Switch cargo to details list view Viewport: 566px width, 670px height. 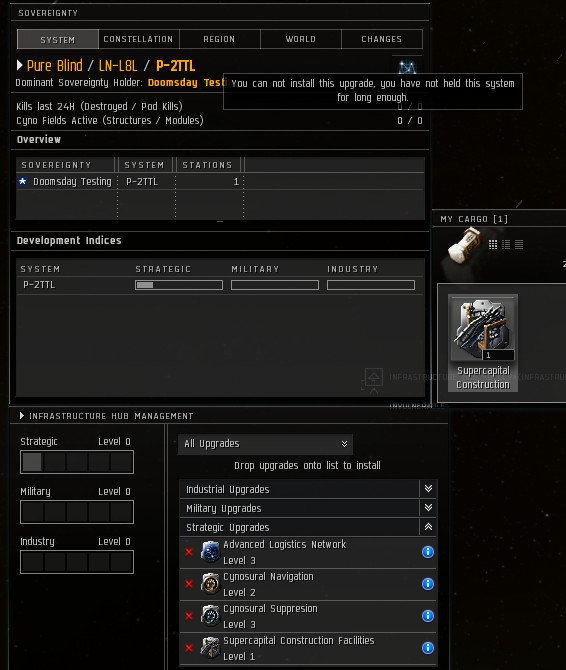(x=506, y=244)
